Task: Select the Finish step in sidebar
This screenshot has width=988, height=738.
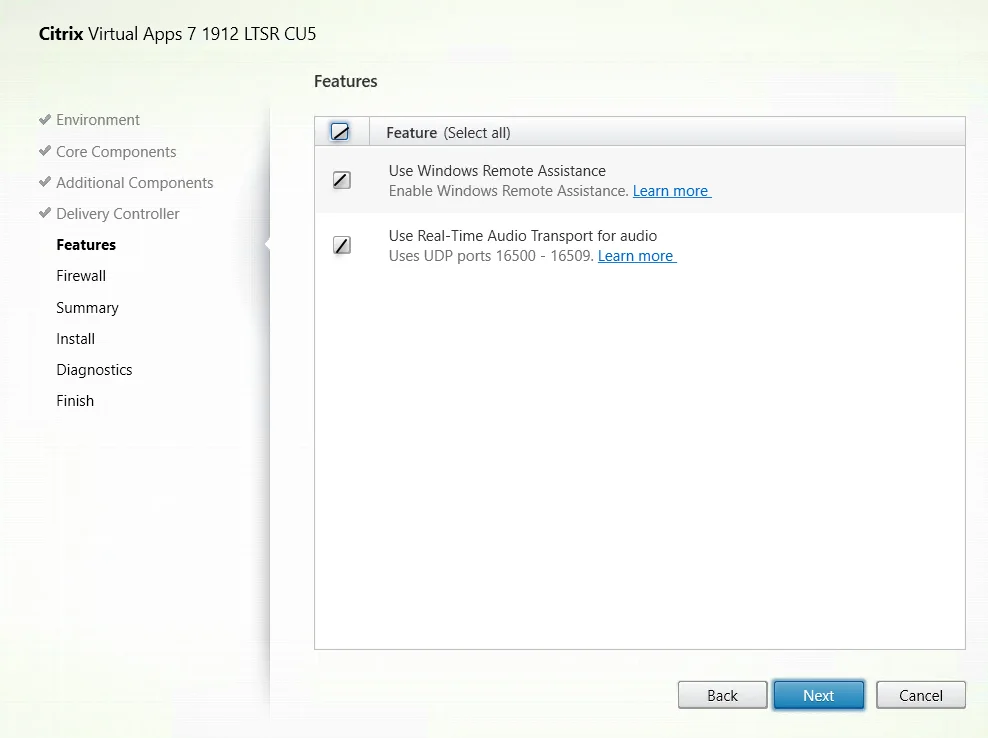Action: (75, 400)
